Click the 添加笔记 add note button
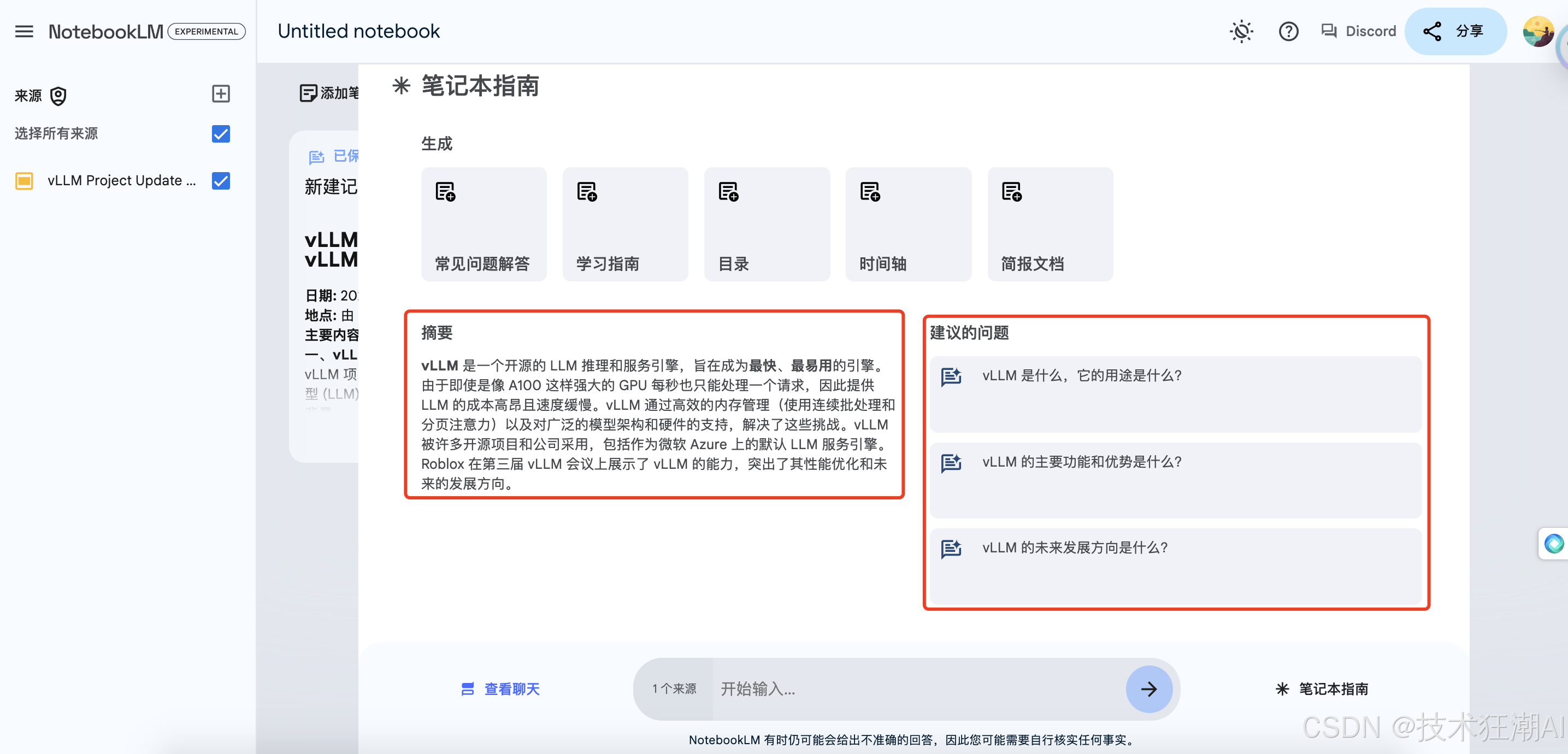 (x=329, y=93)
